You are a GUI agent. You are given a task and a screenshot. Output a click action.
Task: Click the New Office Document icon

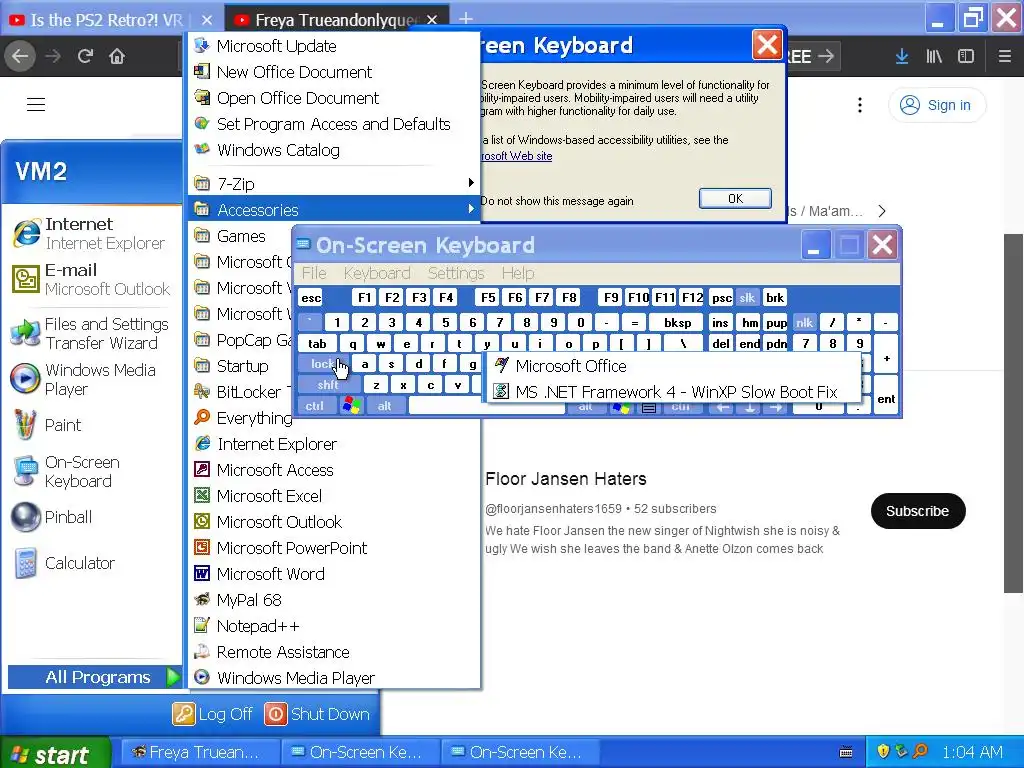click(x=202, y=71)
